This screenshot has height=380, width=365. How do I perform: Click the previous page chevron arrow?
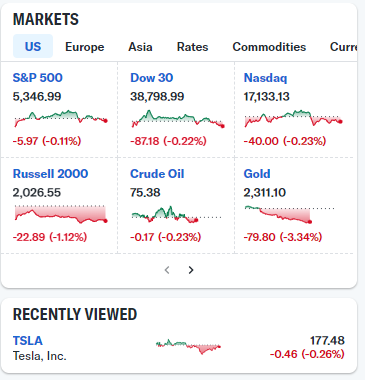click(167, 270)
